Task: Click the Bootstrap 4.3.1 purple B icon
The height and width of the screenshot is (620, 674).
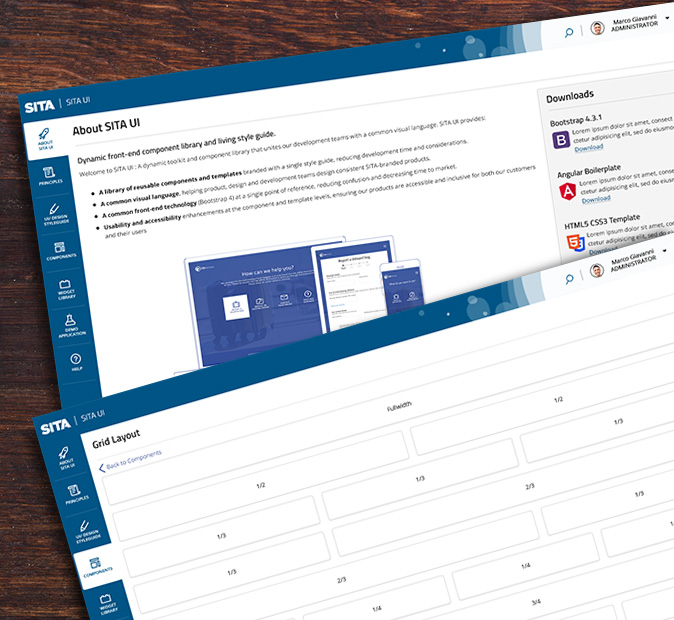Action: (561, 140)
